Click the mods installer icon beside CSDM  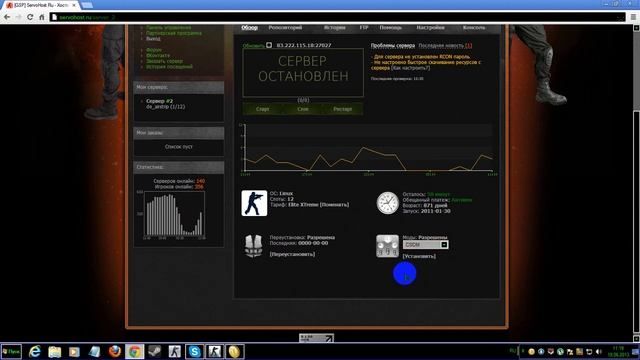click(387, 246)
